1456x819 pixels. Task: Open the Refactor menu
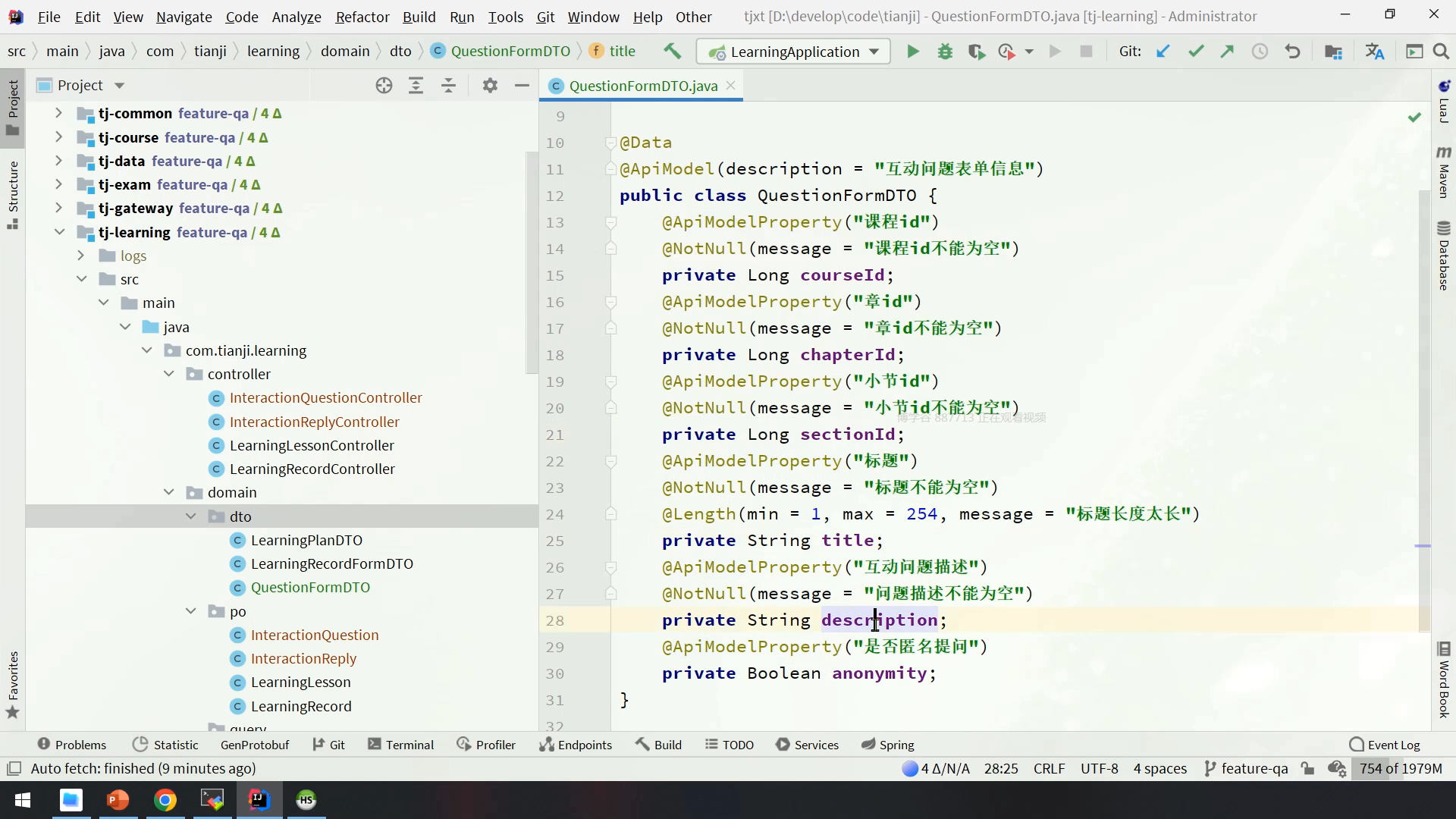[362, 17]
